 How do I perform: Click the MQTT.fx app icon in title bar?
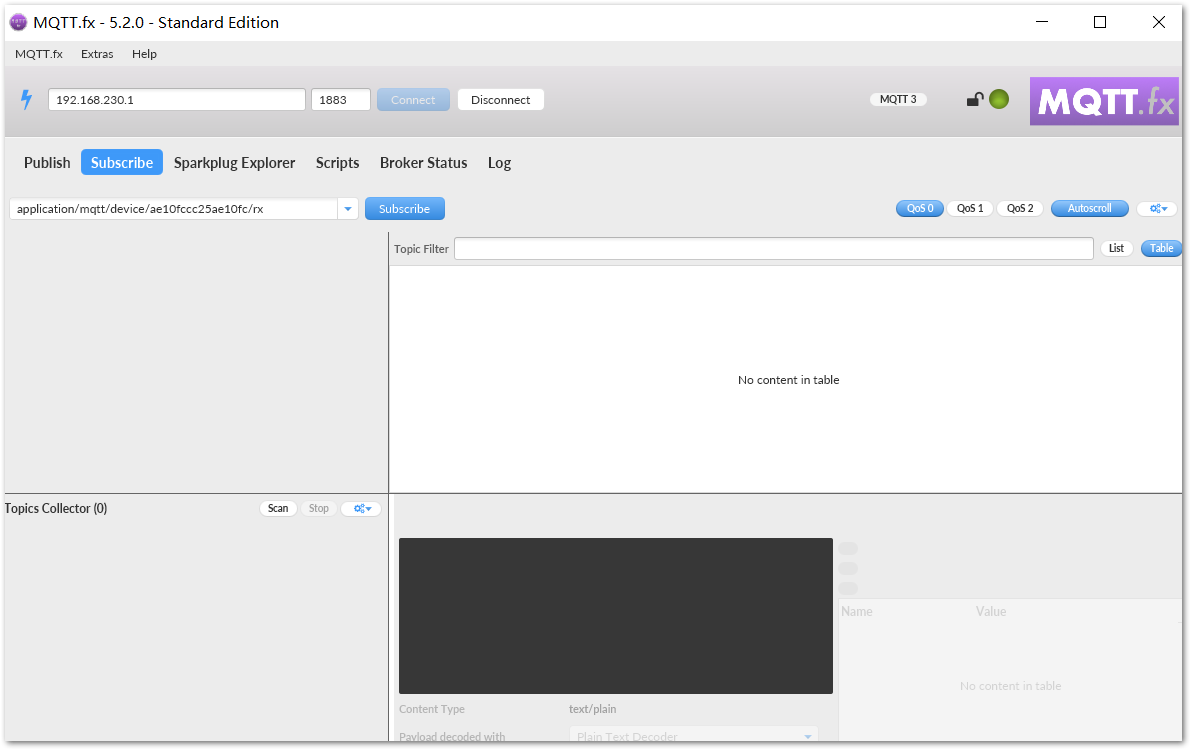(18, 22)
